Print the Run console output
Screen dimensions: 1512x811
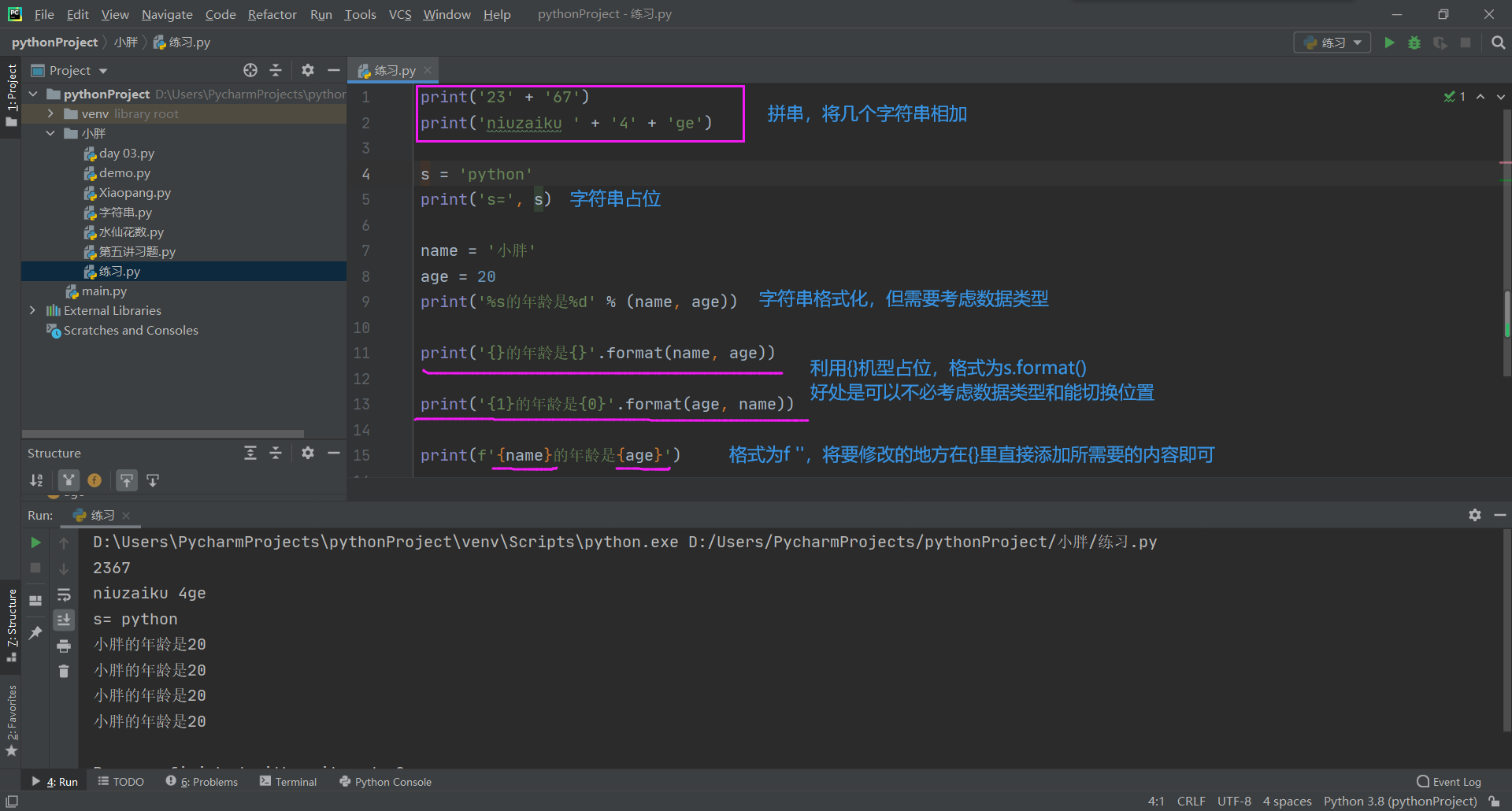tap(64, 646)
